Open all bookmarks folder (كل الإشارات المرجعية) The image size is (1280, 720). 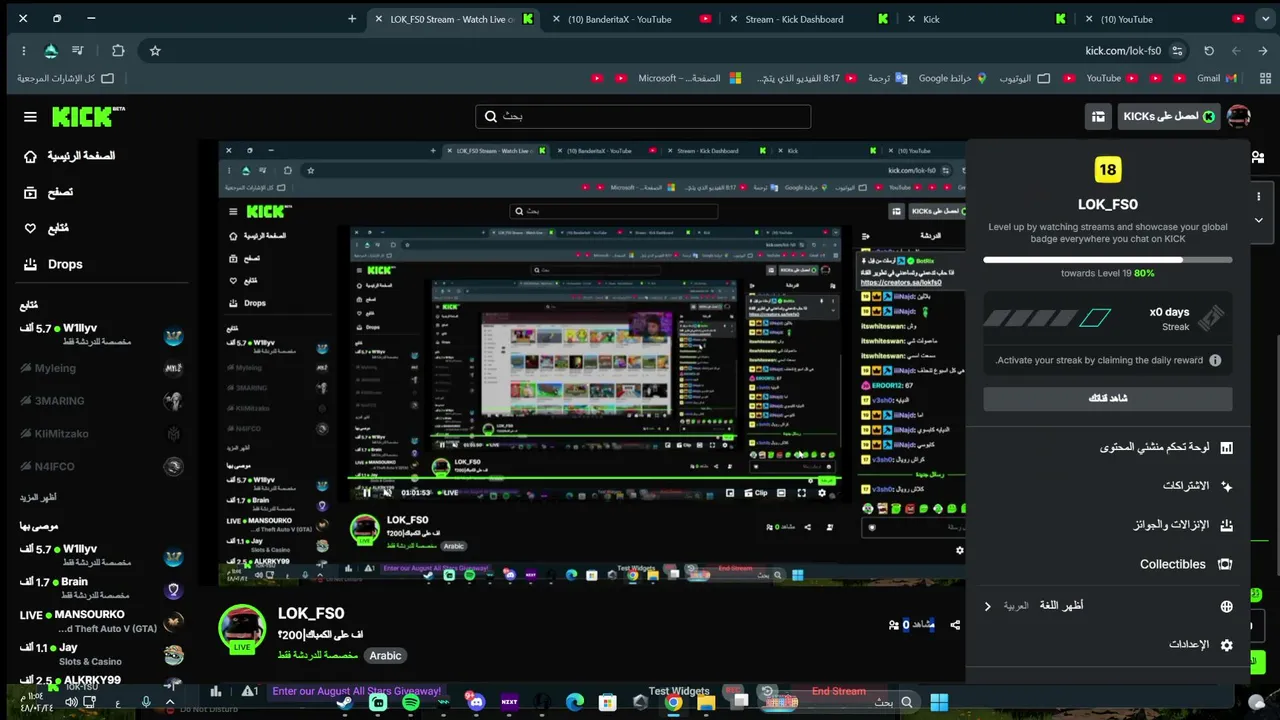[65, 78]
